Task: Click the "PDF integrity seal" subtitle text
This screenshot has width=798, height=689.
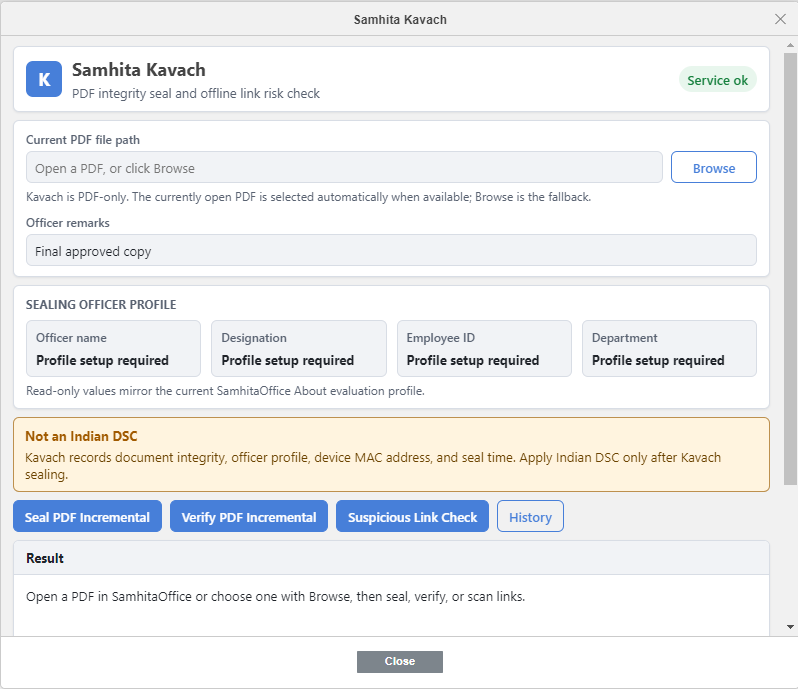Action: coord(195,94)
